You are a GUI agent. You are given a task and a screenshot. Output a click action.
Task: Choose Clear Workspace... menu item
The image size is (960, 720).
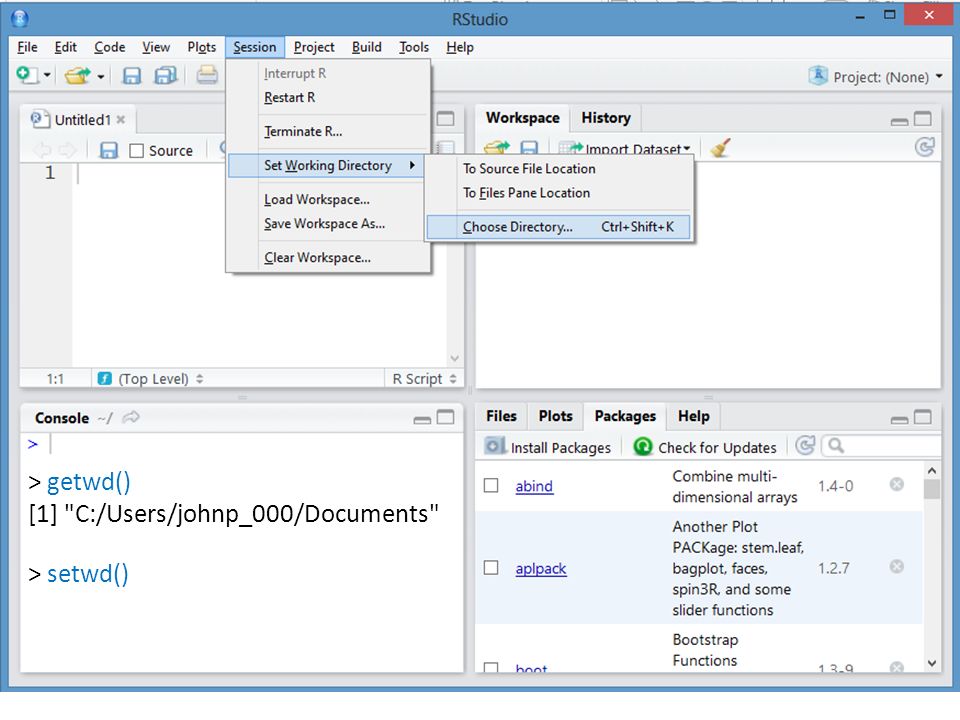click(x=328, y=258)
